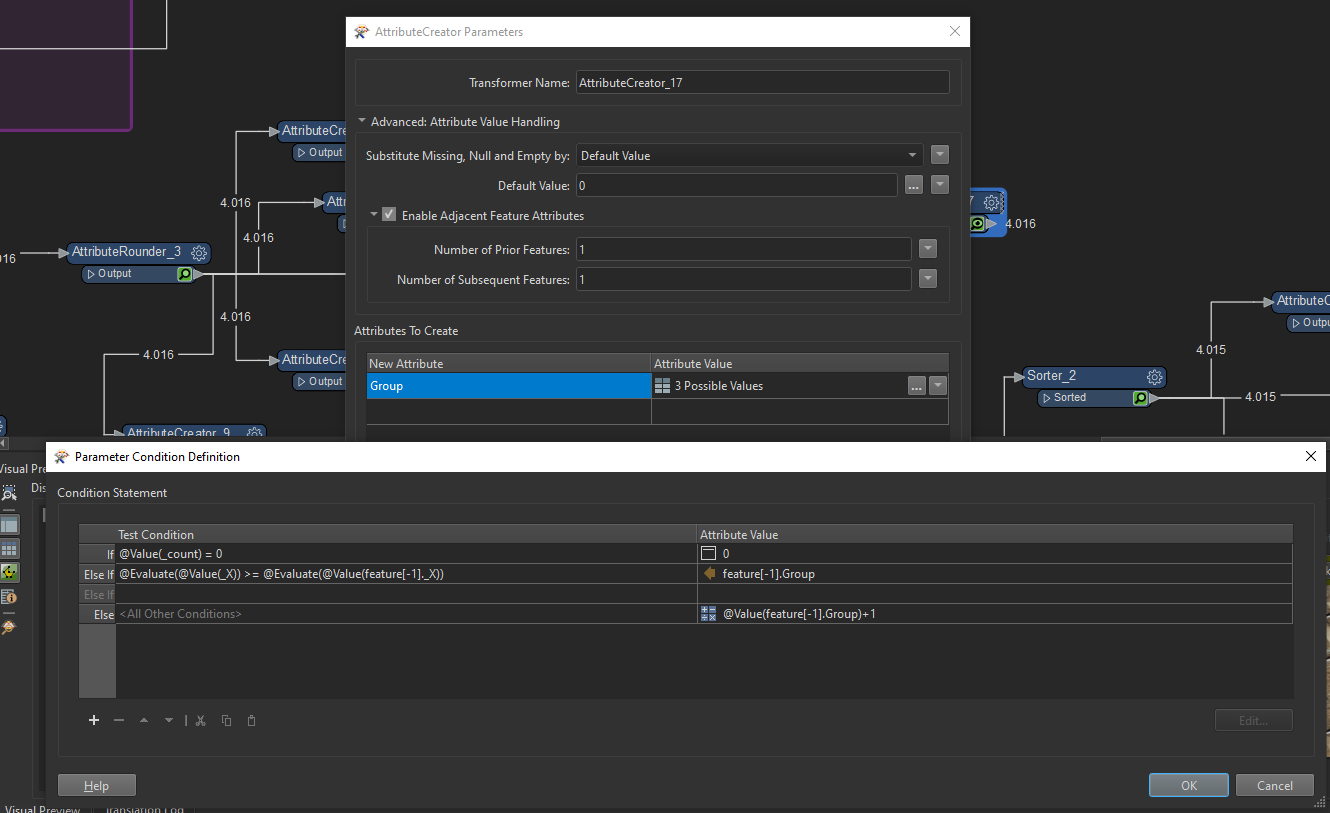The height and width of the screenshot is (813, 1330).
Task: Copy selected condition row icon
Action: click(x=226, y=720)
